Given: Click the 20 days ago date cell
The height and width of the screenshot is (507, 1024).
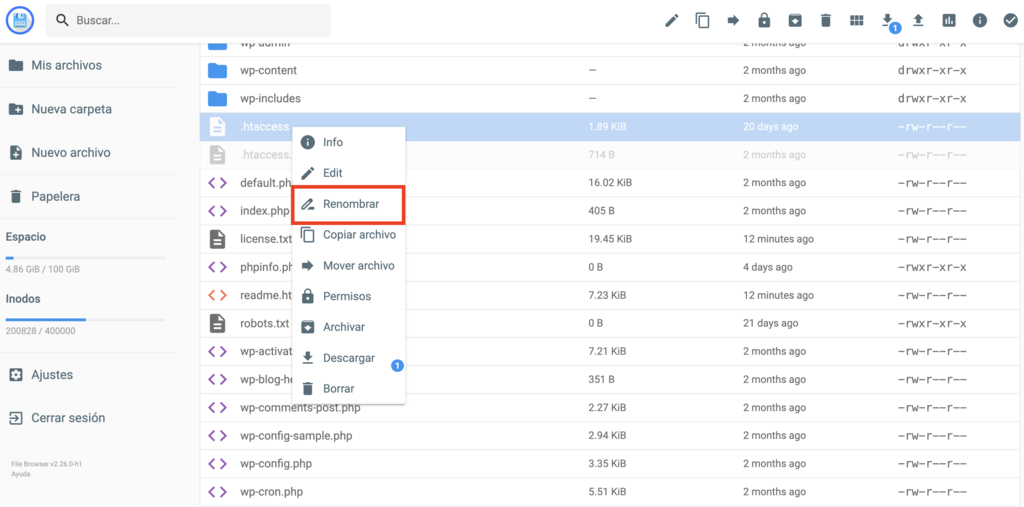Looking at the screenshot, I should [x=771, y=127].
